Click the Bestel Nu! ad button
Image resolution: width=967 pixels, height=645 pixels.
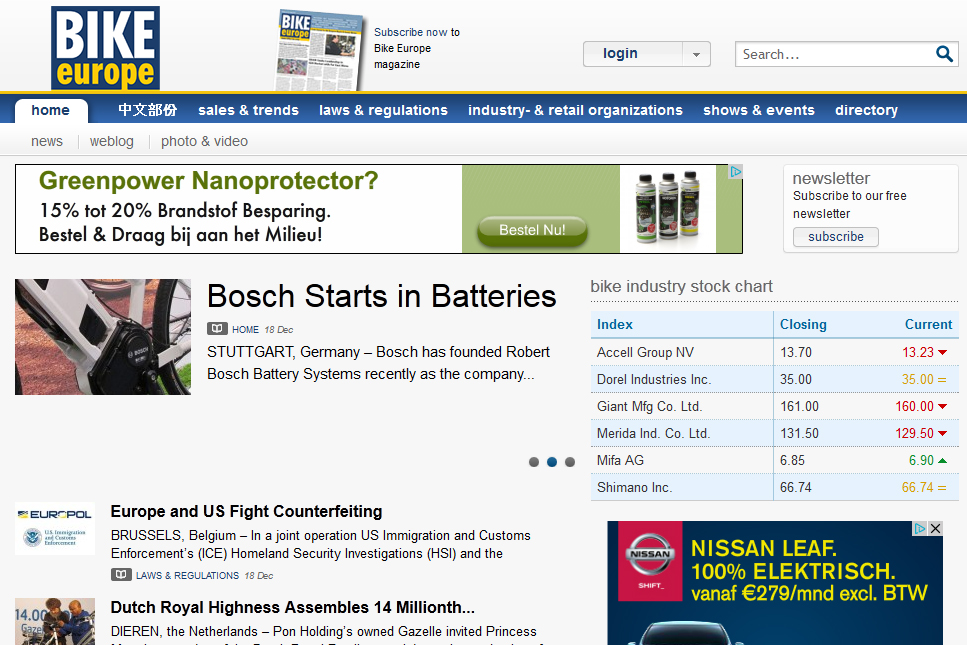531,230
